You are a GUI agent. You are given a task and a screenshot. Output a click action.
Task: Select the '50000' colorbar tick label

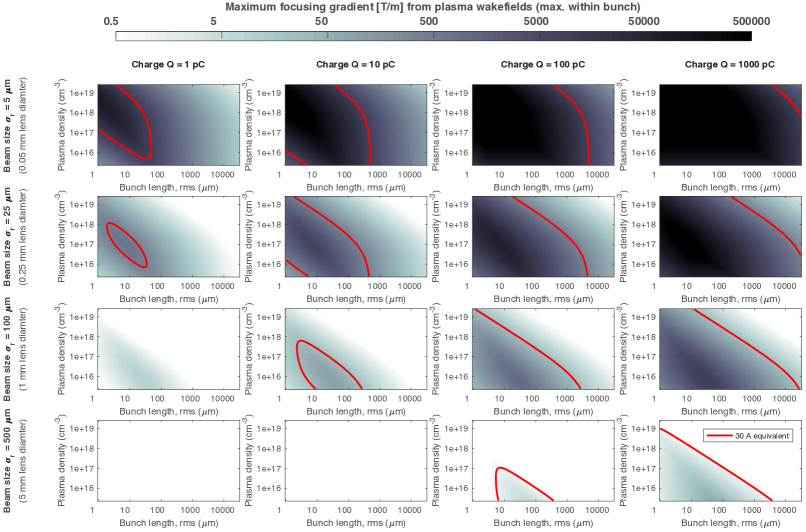(x=644, y=21)
